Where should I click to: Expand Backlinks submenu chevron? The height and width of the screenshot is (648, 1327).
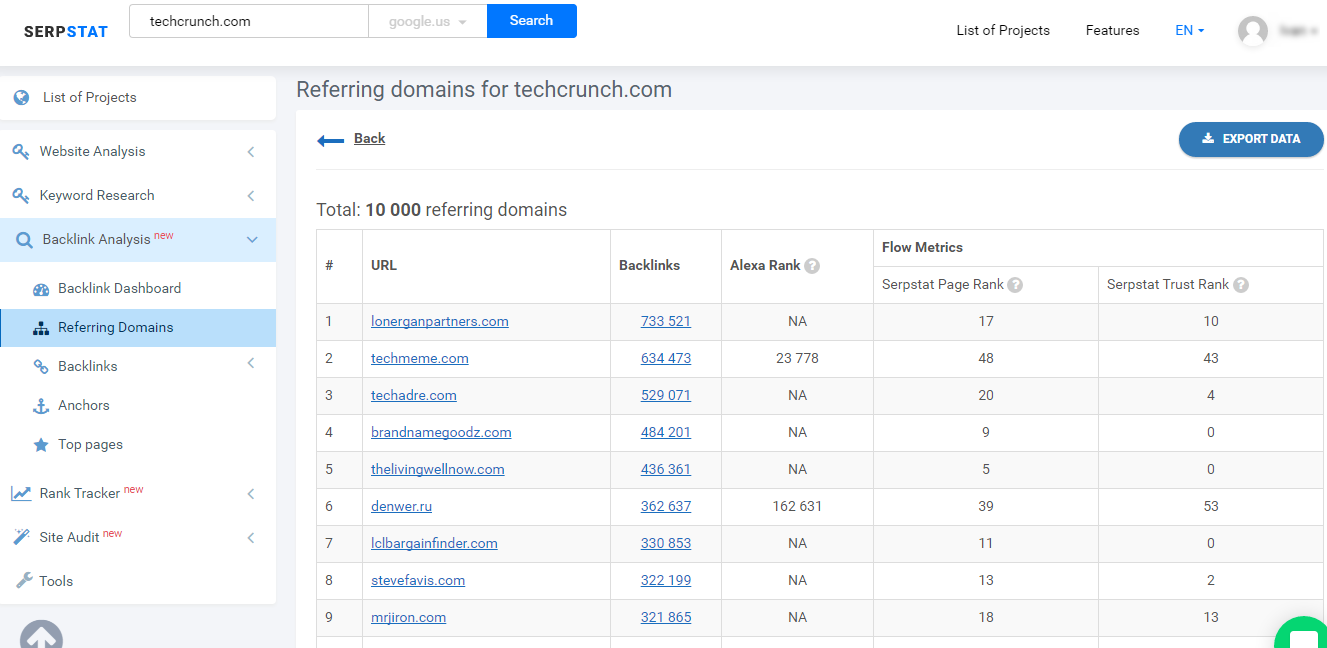251,364
